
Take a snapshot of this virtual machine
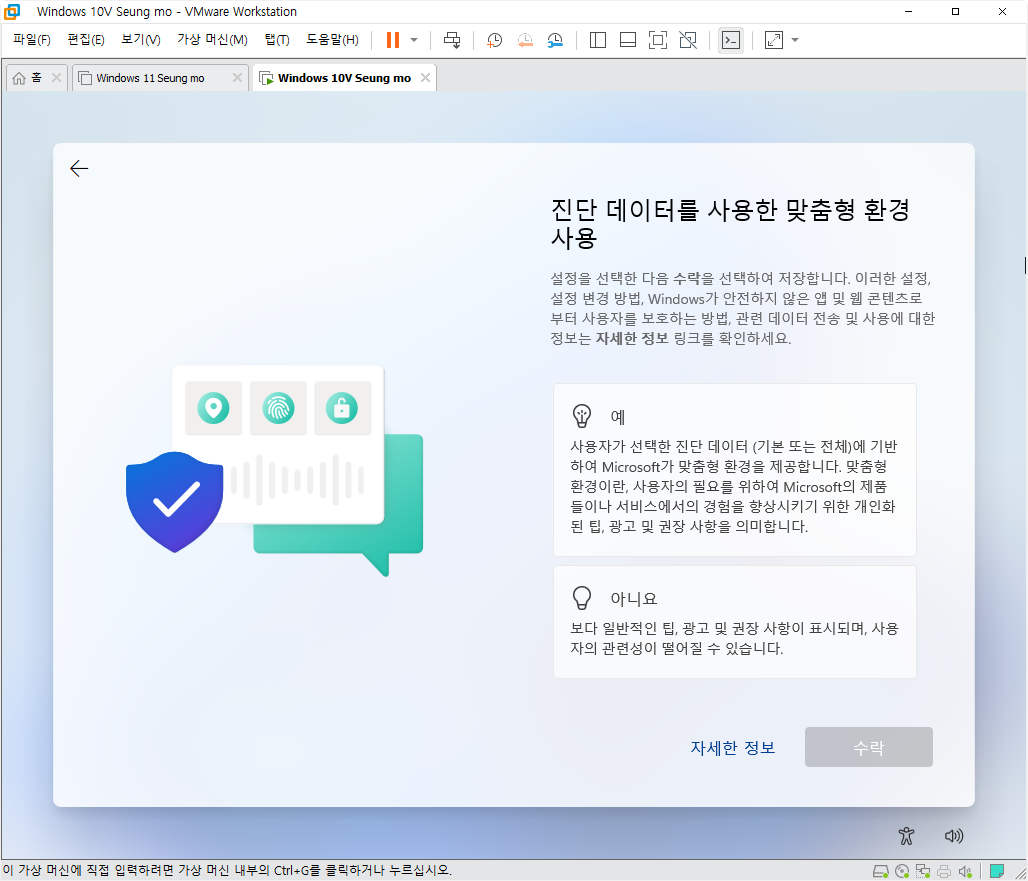click(x=494, y=40)
